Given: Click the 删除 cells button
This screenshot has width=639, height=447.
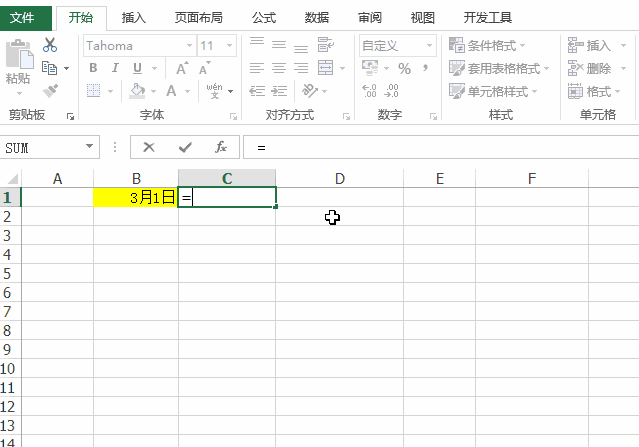Looking at the screenshot, I should (x=589, y=68).
